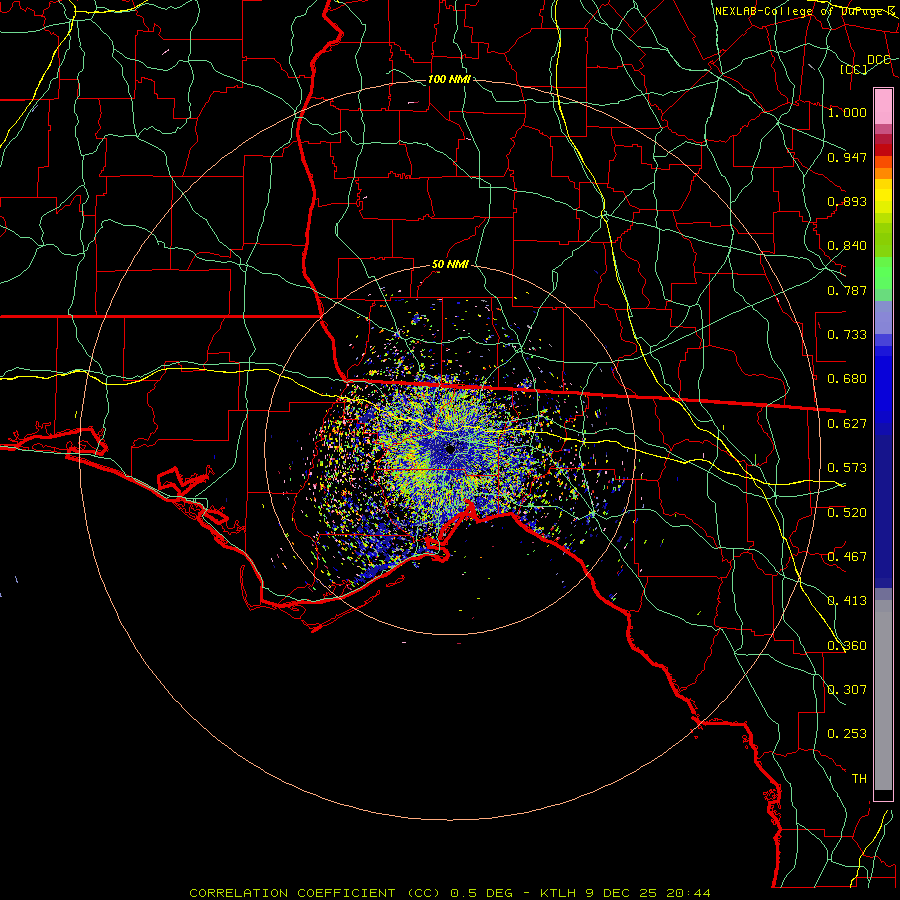Click the 0.307 scale value

[847, 690]
